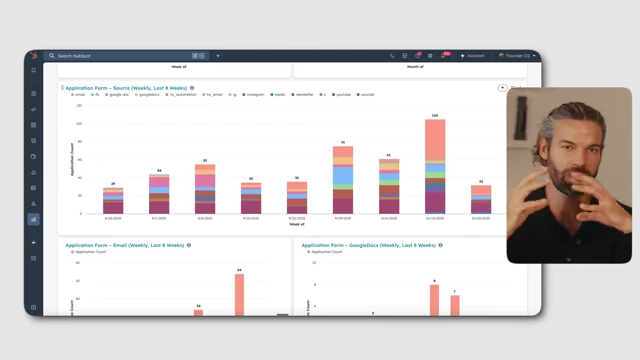
Task: Click the Email chart bar labeled 54
Action: click(x=240, y=295)
